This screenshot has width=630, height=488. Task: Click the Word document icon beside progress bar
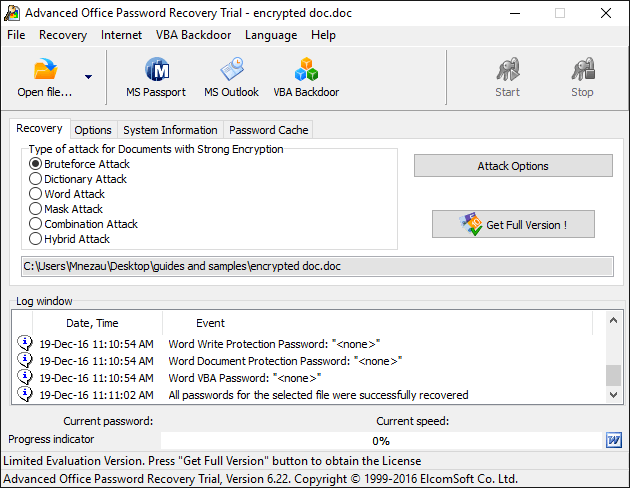pyautogui.click(x=614, y=440)
